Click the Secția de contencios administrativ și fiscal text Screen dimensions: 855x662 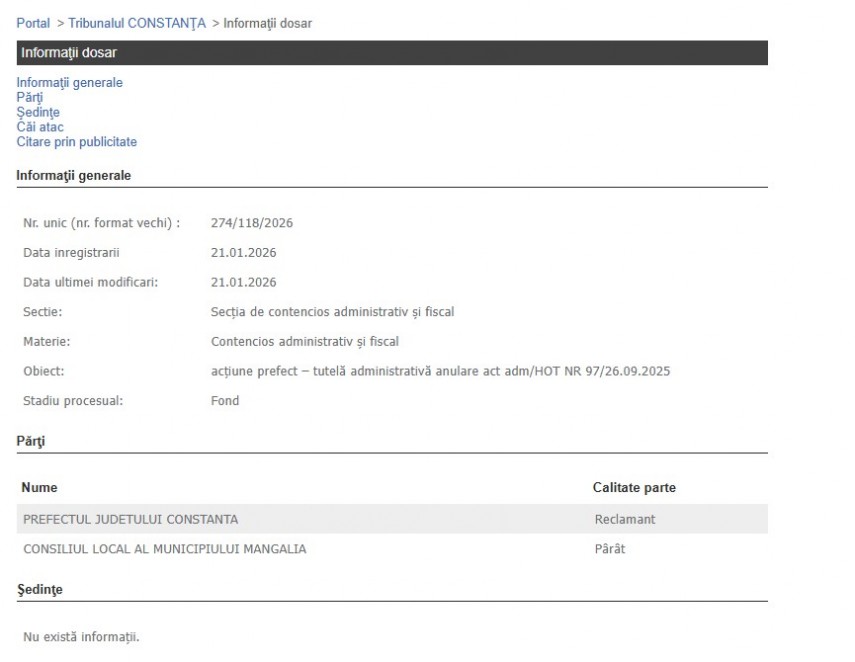[332, 312]
